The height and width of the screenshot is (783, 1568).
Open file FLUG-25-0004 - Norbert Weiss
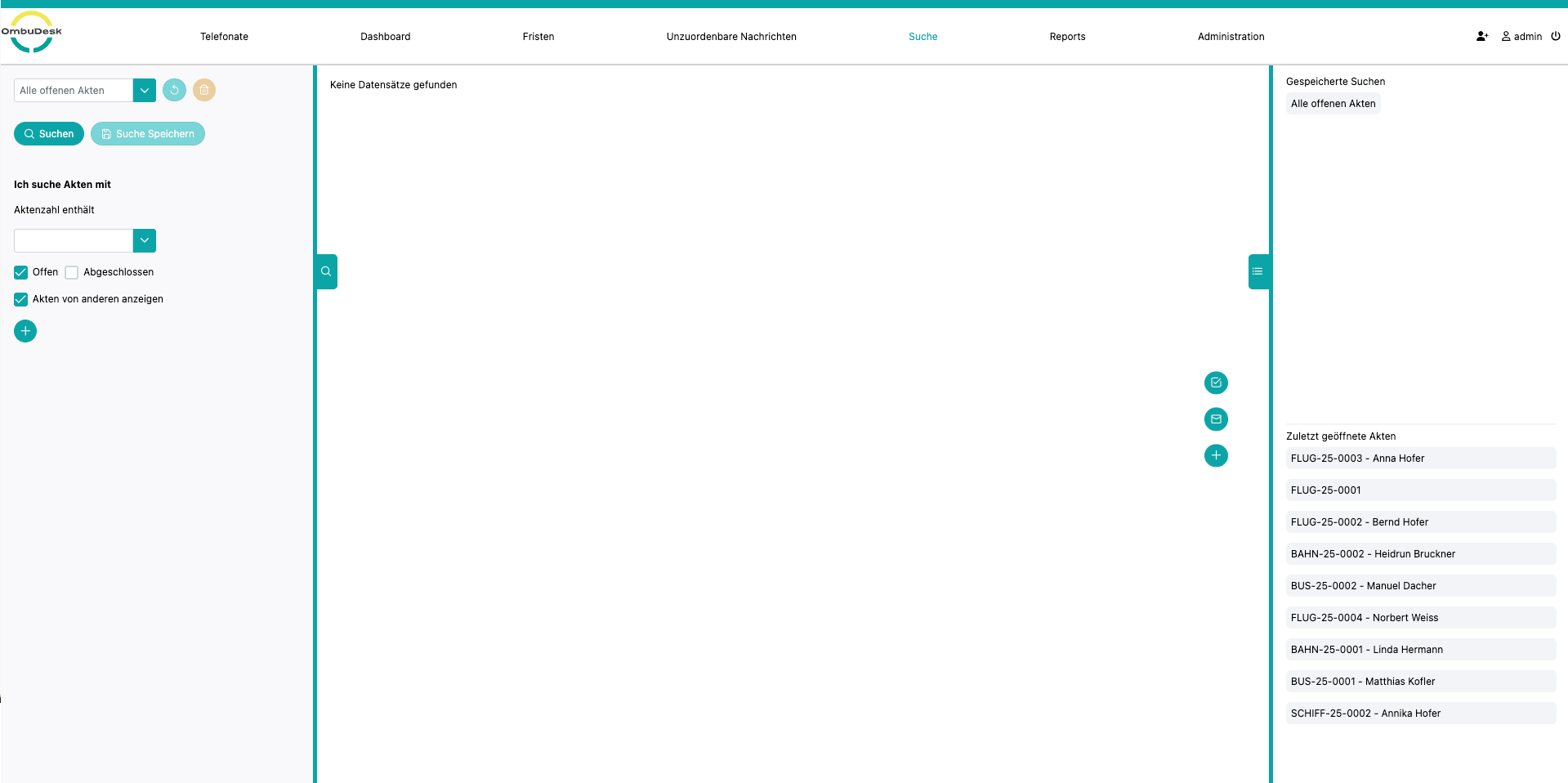pos(1421,618)
